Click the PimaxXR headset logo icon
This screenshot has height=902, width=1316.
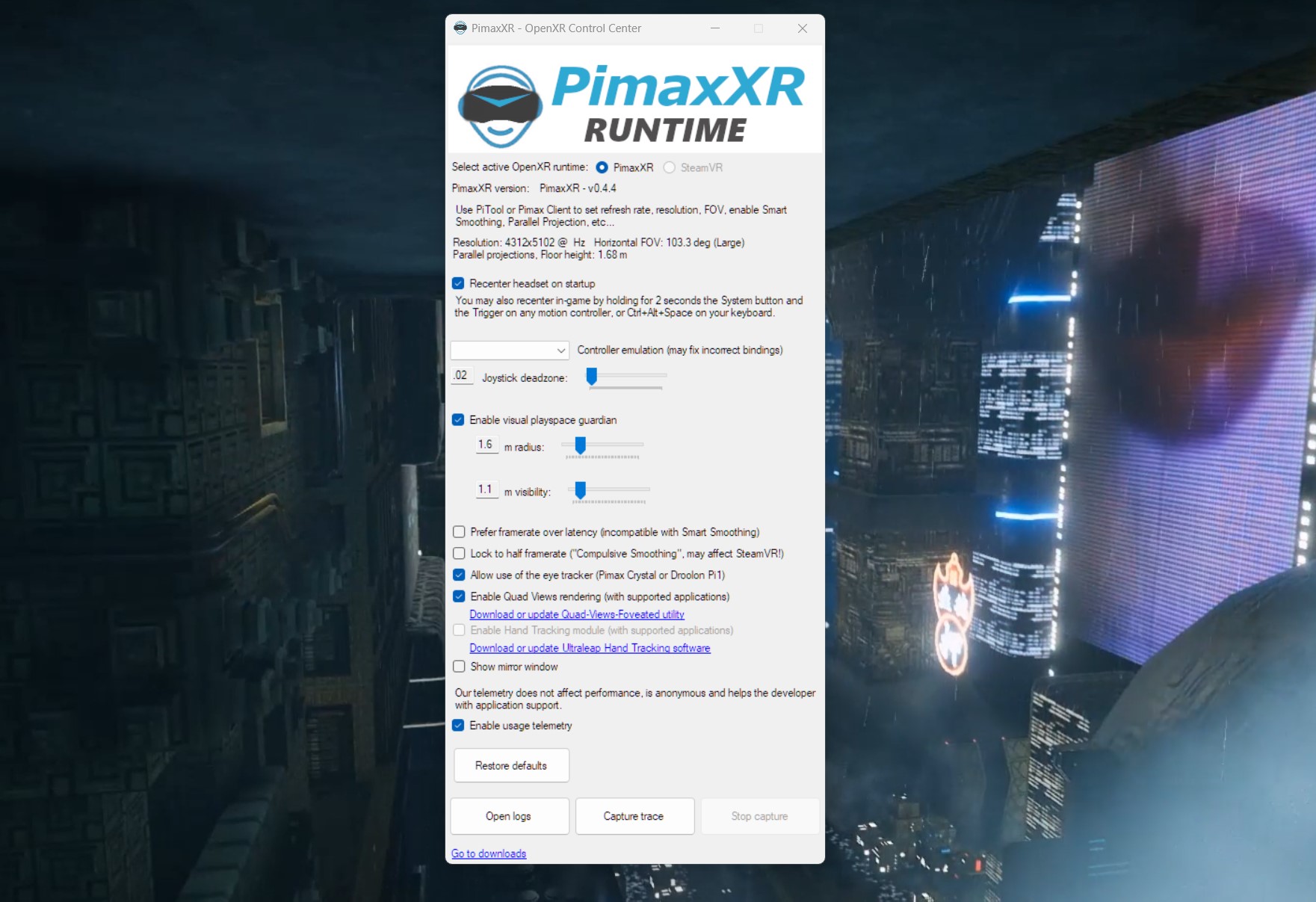(x=499, y=105)
